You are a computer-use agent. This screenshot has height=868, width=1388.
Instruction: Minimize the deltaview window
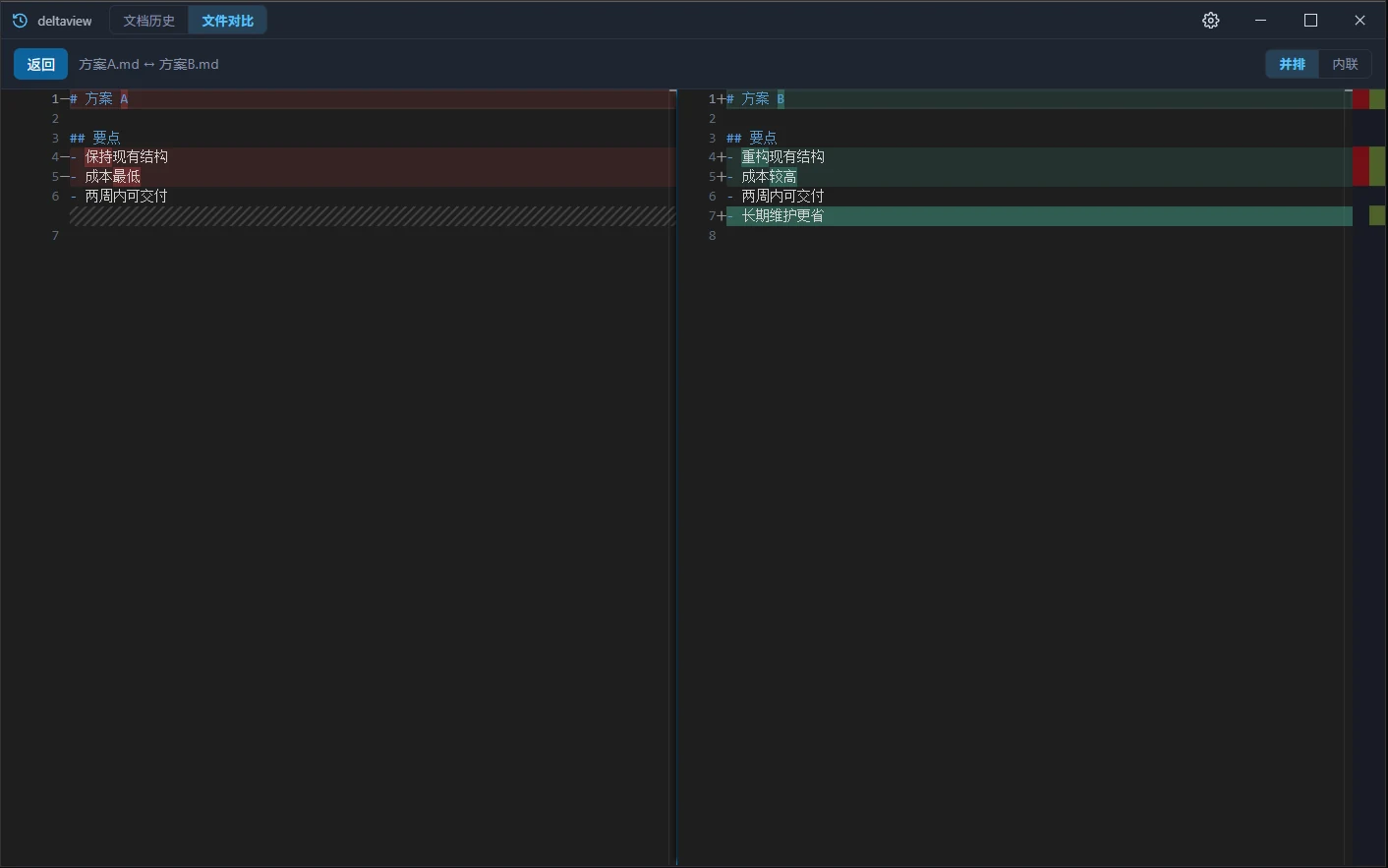tap(1261, 21)
